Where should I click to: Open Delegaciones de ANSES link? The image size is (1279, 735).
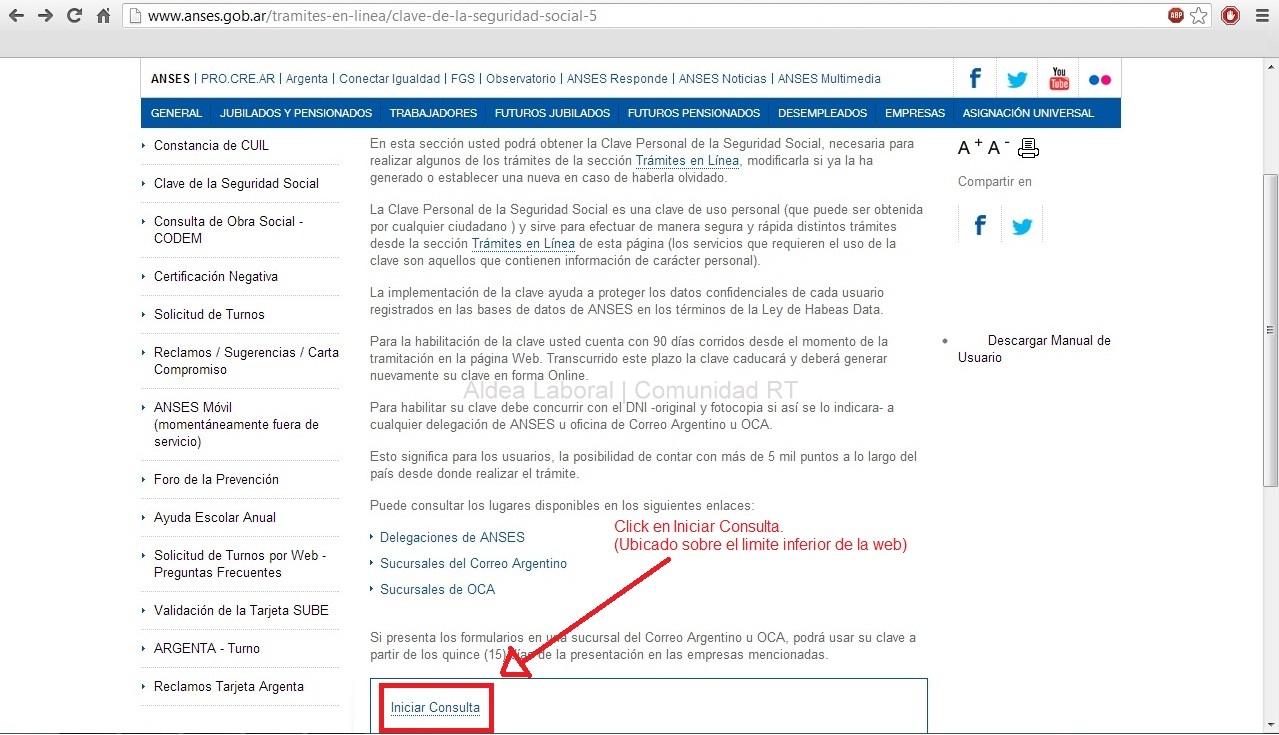point(452,537)
